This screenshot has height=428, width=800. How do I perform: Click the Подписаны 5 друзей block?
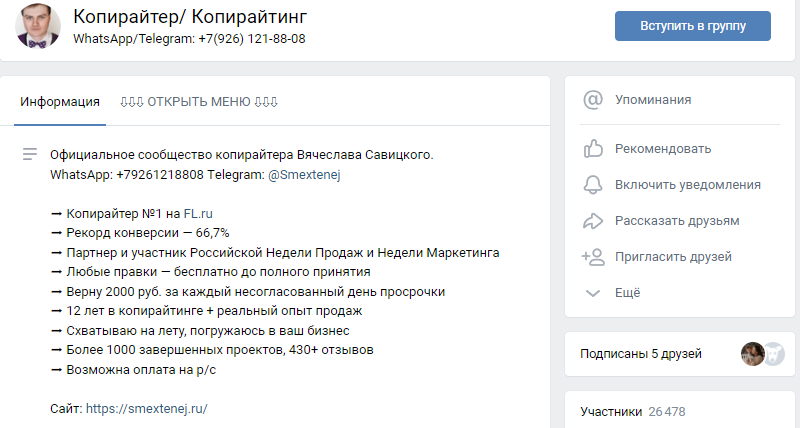click(x=641, y=353)
